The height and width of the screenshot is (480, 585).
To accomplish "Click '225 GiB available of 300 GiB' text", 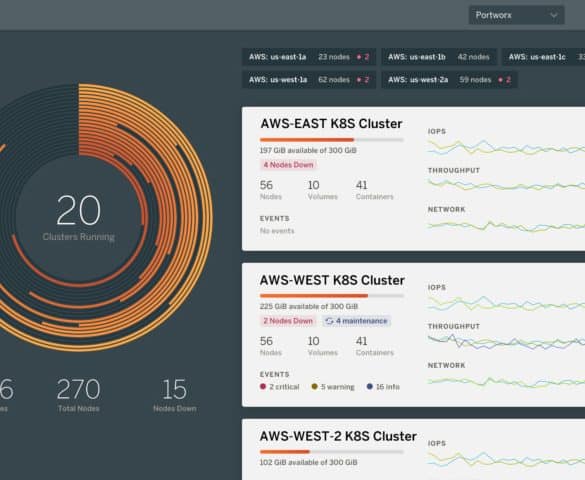I will [x=309, y=306].
